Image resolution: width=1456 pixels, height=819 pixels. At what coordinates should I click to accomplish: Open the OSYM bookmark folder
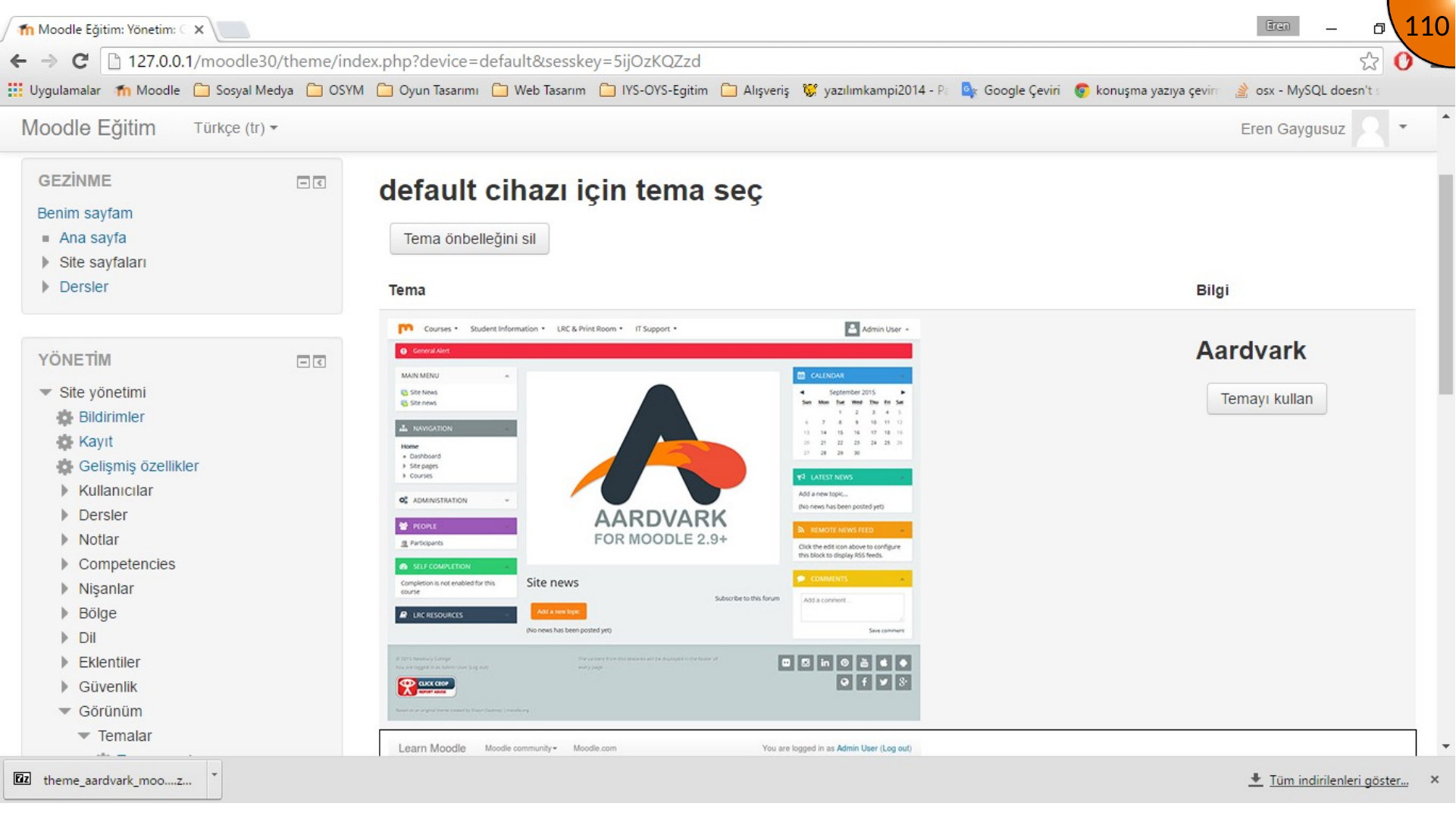tap(336, 90)
